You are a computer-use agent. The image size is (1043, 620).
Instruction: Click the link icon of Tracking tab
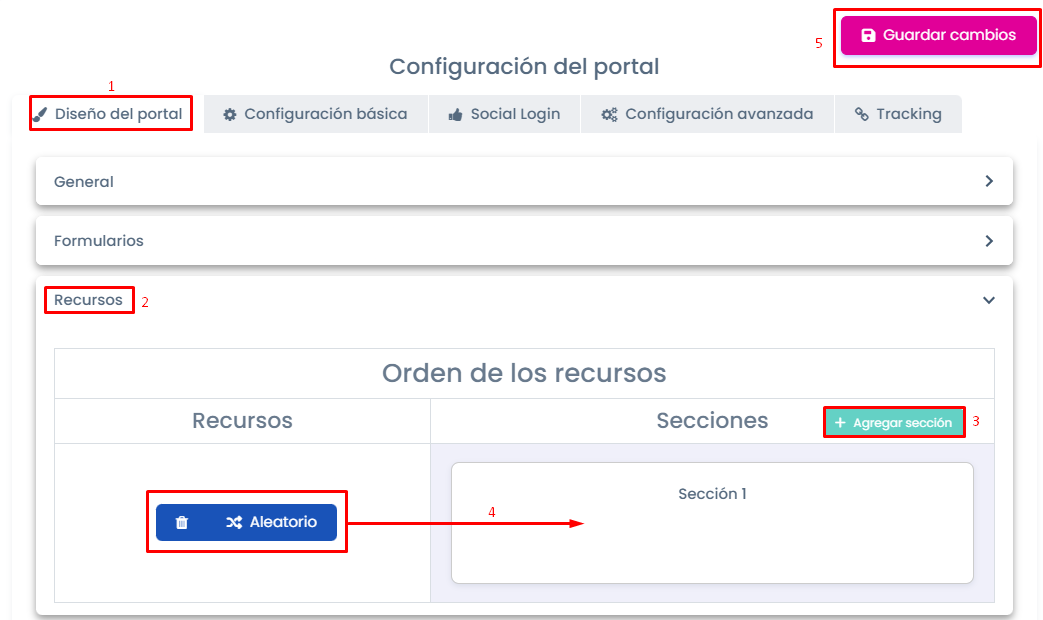pyautogui.click(x=861, y=114)
